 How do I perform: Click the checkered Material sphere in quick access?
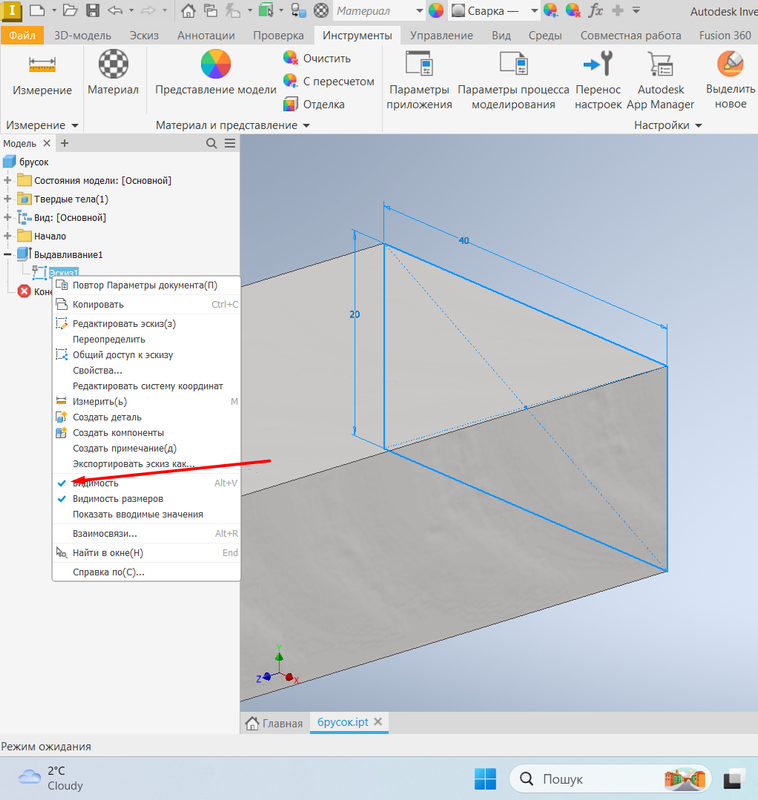point(321,11)
